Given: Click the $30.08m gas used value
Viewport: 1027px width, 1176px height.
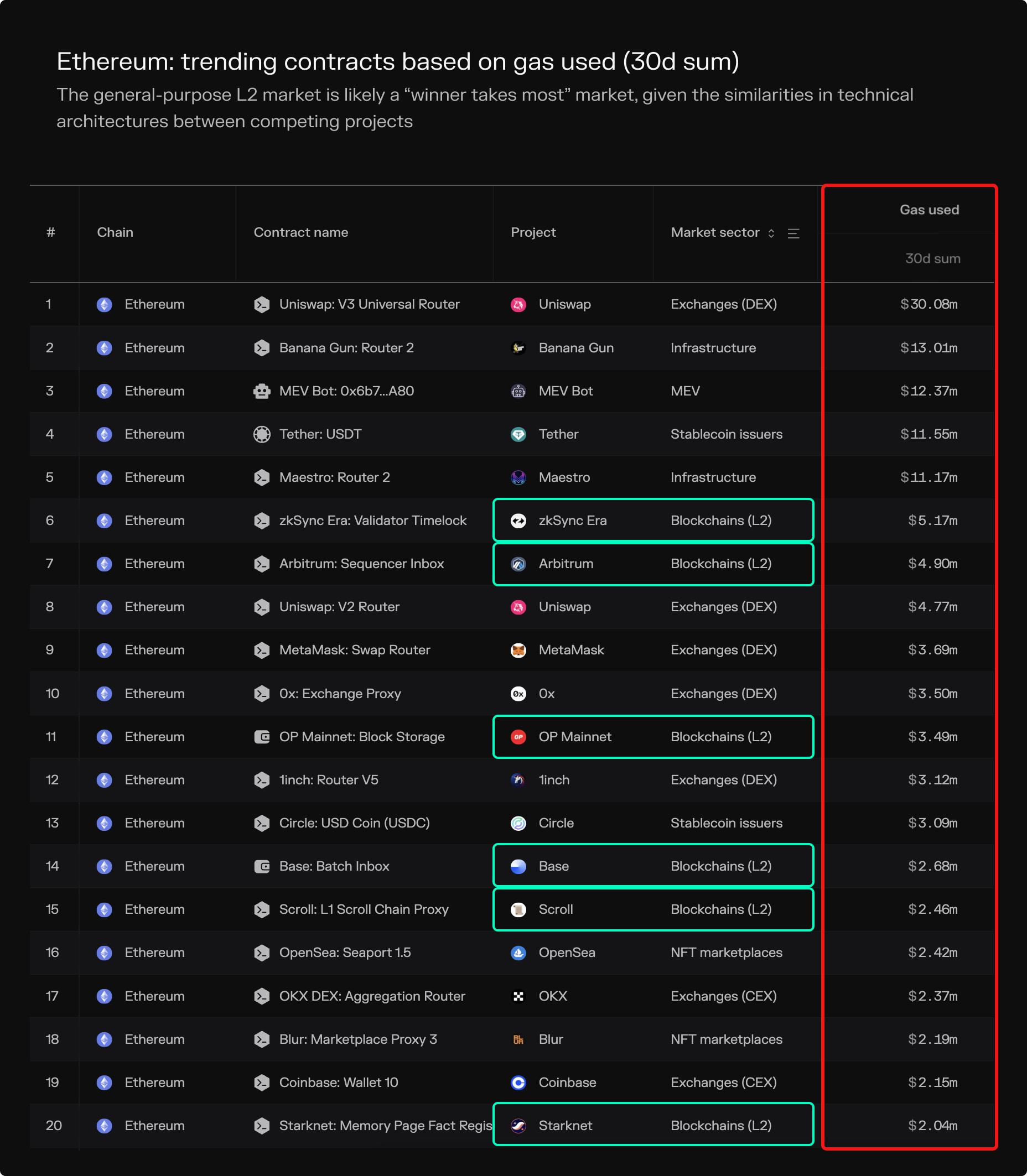Looking at the screenshot, I should (929, 304).
